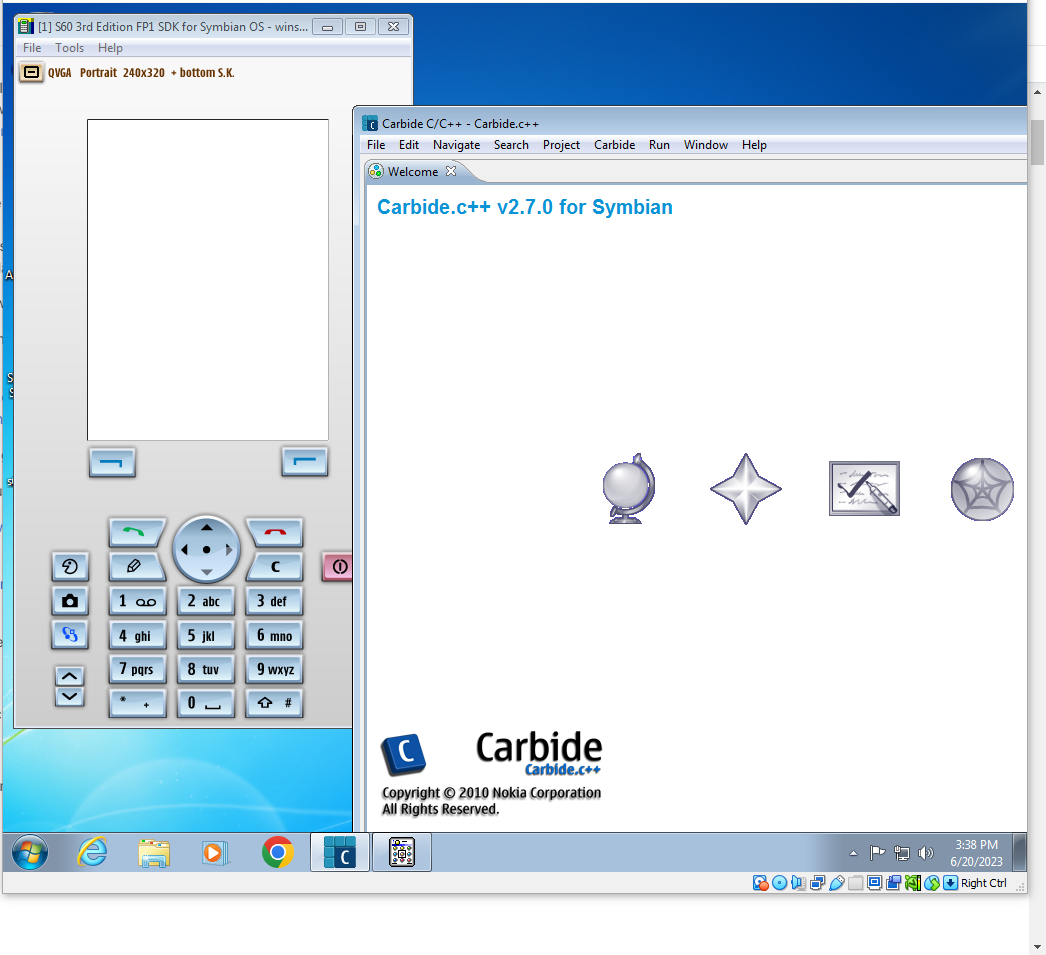The width and height of the screenshot is (1046, 955).
Task: Open the Tutorials checklist icon
Action: 865,489
